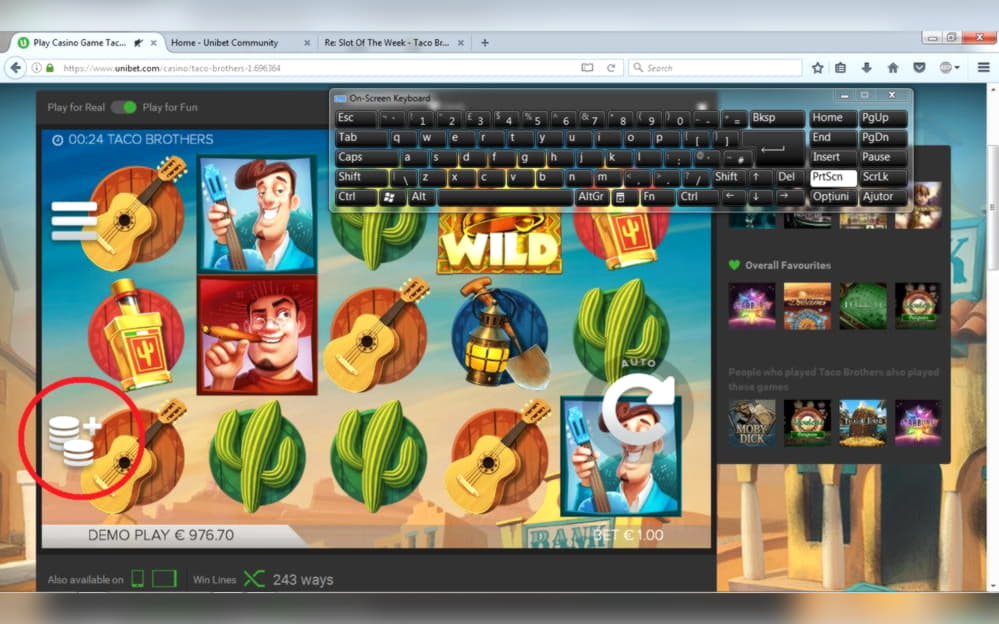This screenshot has width=999, height=624.
Task: Reload the page
Action: [x=610, y=68]
